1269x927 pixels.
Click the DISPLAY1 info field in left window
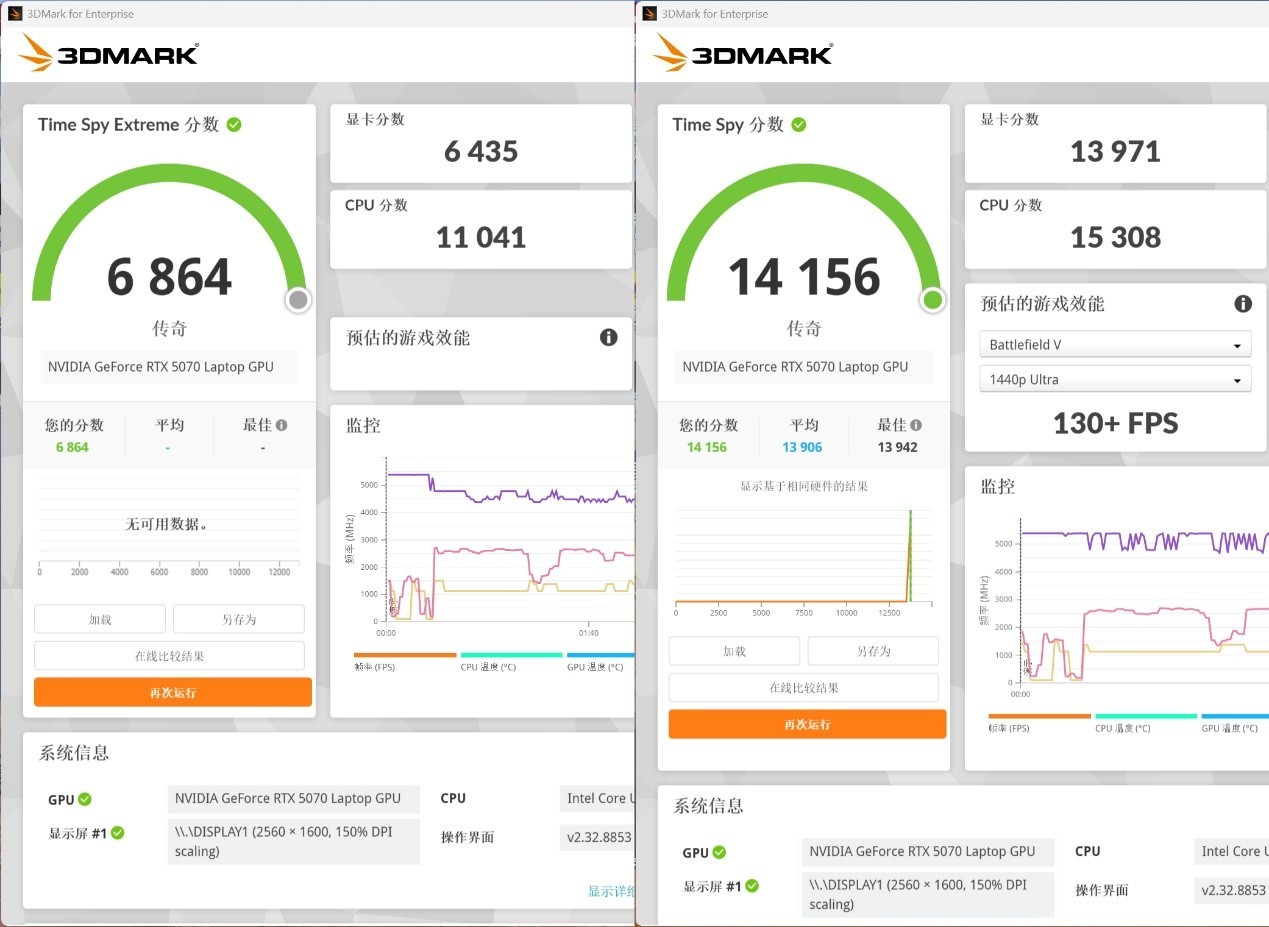pyautogui.click(x=294, y=842)
